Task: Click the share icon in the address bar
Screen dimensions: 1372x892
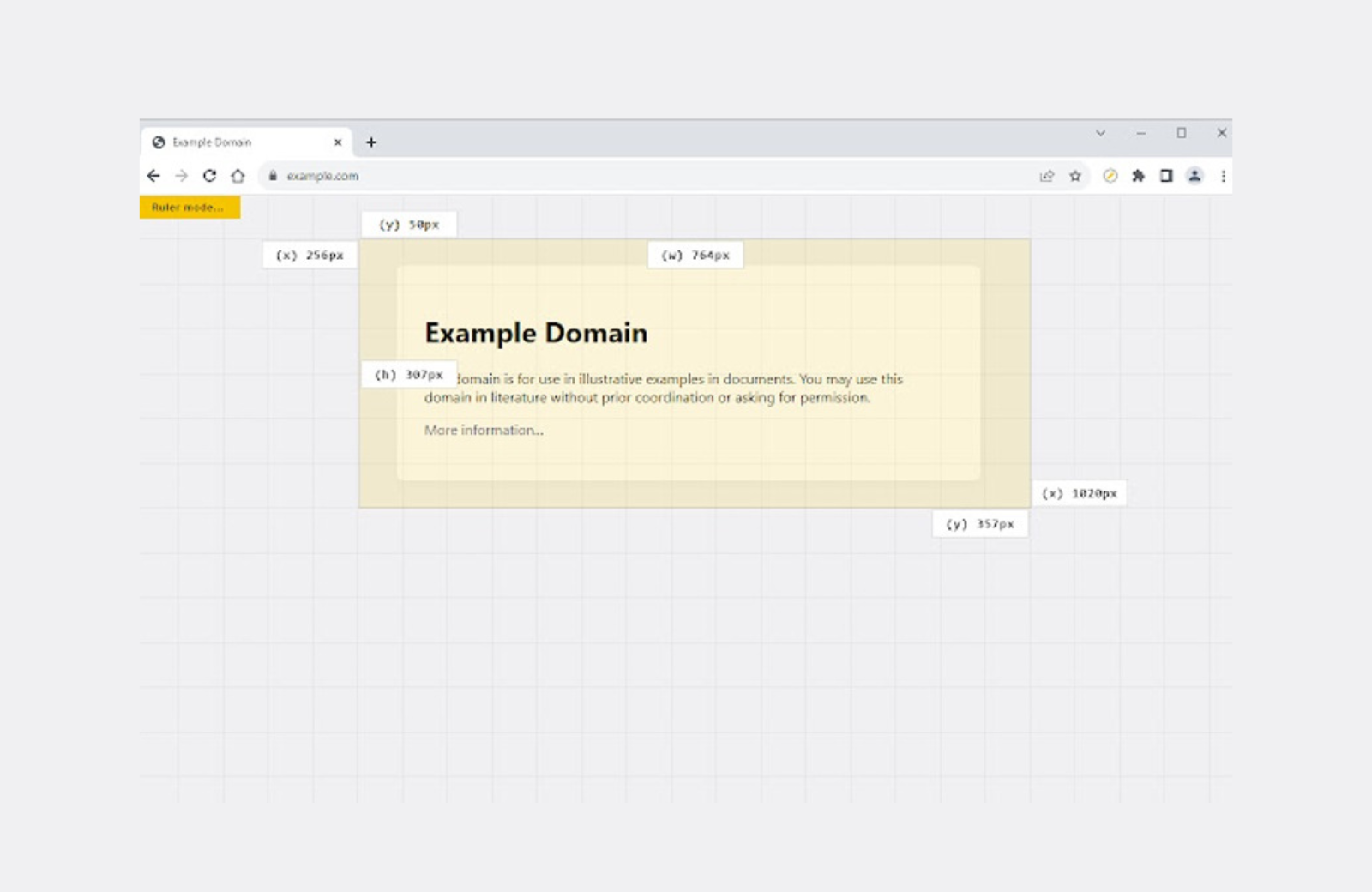Action: coord(1048,176)
